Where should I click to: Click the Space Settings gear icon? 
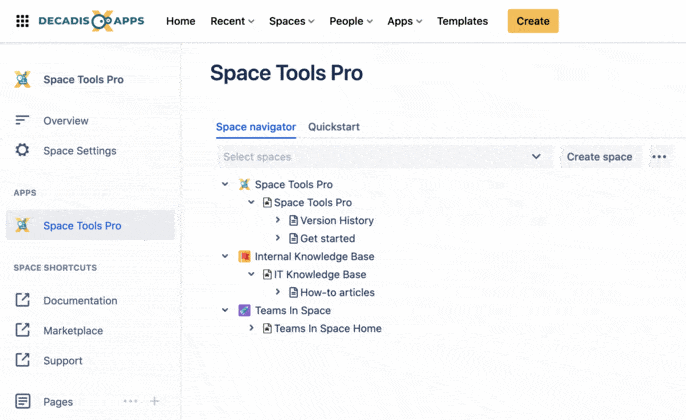22,150
